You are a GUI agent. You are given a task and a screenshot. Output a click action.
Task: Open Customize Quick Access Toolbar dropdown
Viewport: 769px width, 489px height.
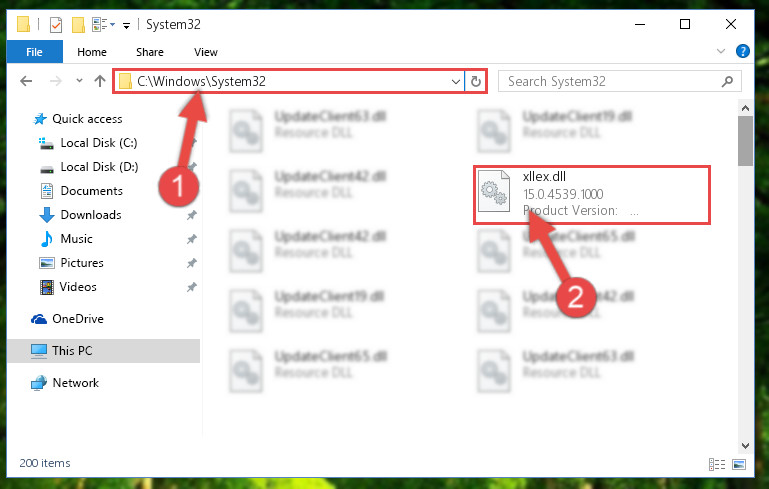coord(126,26)
